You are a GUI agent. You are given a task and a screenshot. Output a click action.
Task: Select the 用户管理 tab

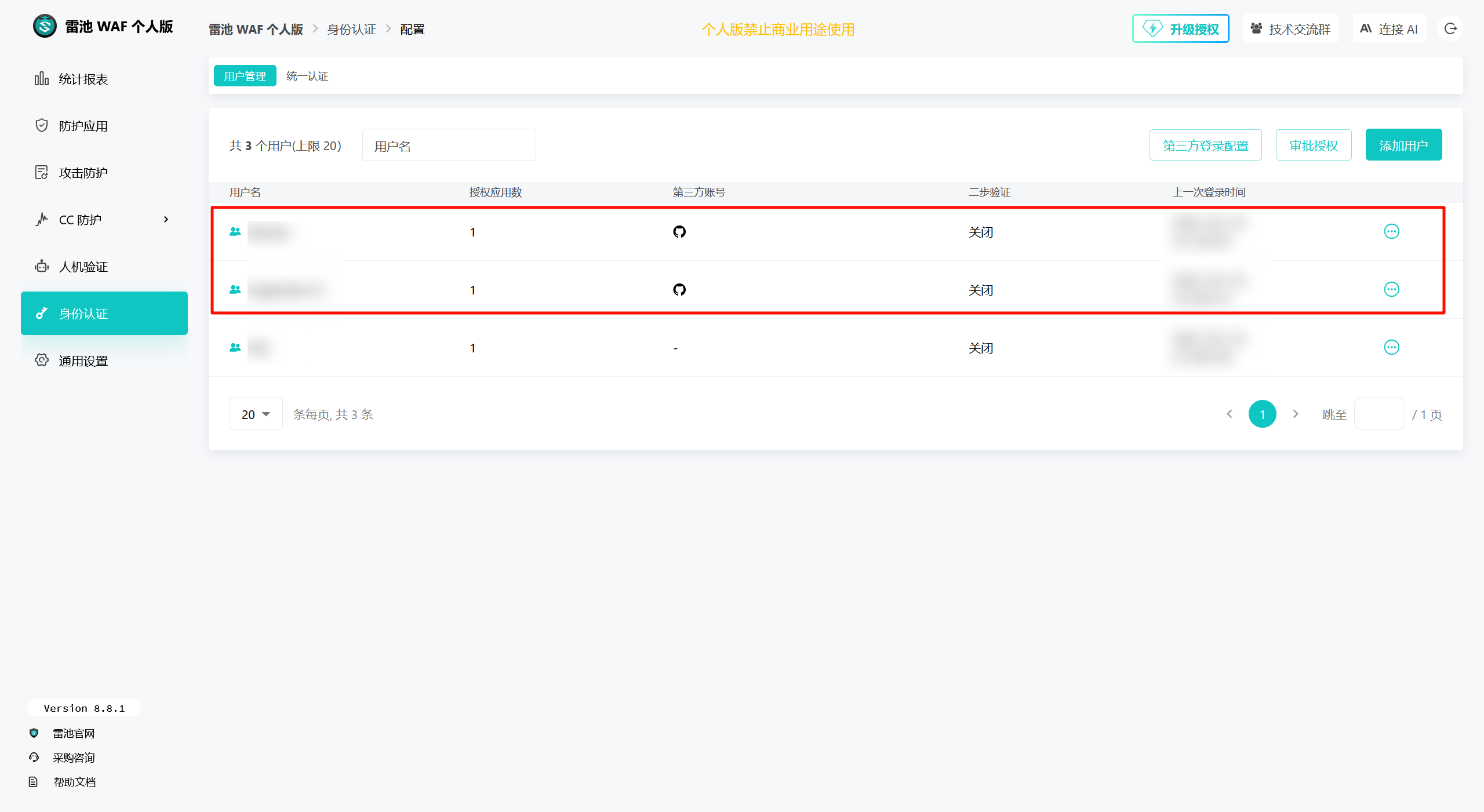tap(245, 76)
